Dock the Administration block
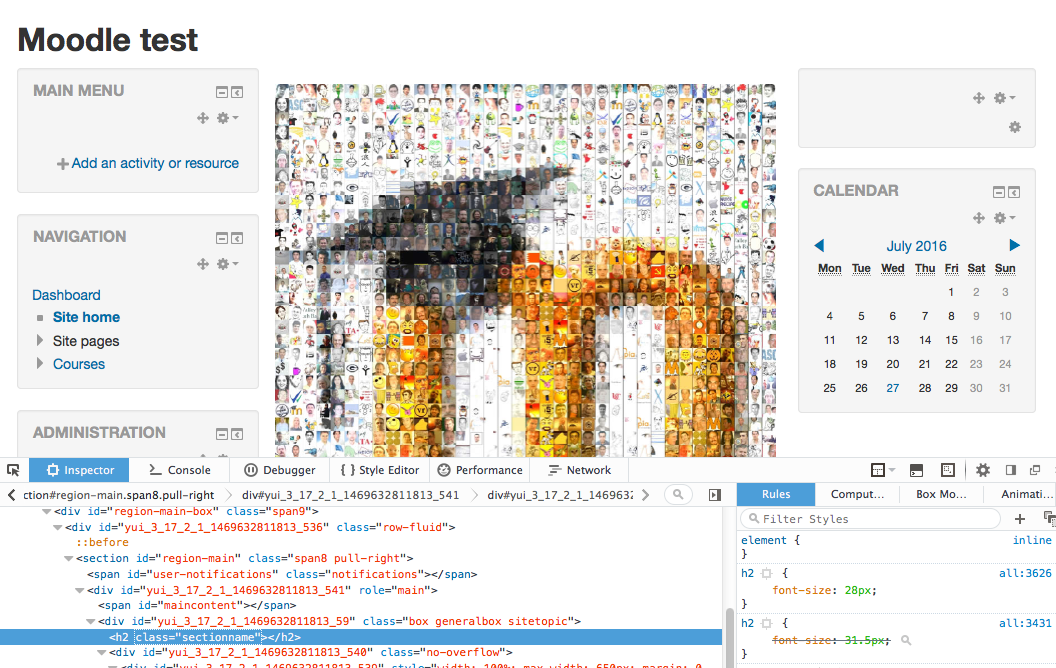Image resolution: width=1056 pixels, height=668 pixels. coord(237,434)
